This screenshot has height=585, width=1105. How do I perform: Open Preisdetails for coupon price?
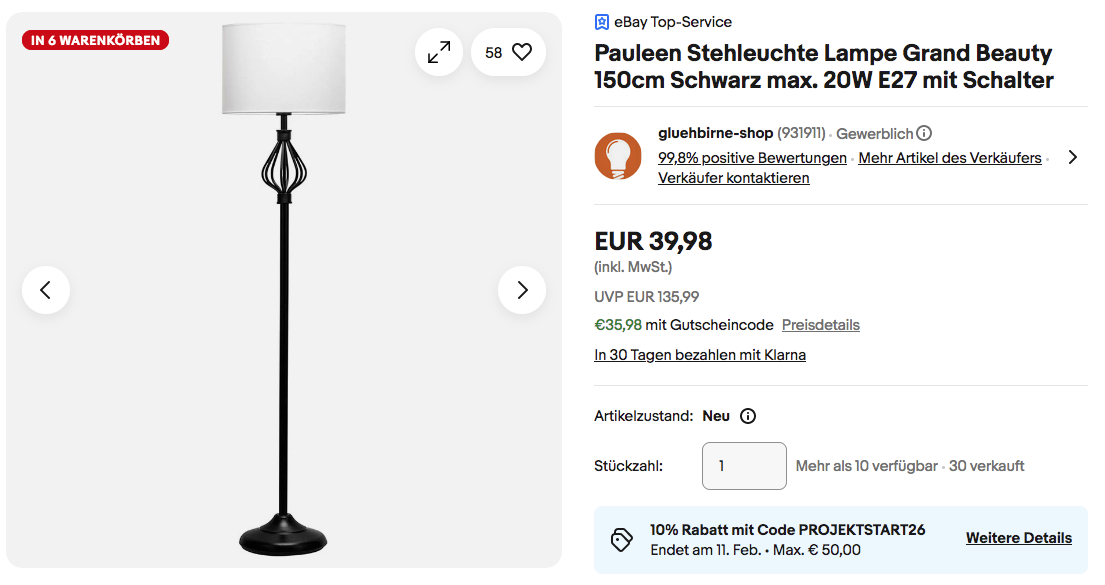tap(820, 325)
